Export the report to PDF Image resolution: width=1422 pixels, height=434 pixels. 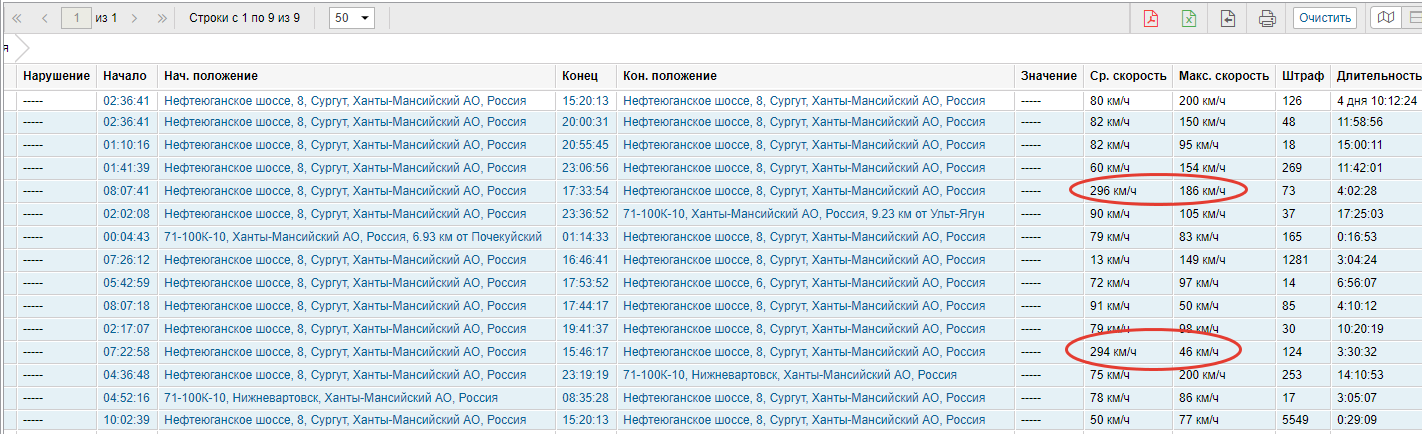[1150, 18]
